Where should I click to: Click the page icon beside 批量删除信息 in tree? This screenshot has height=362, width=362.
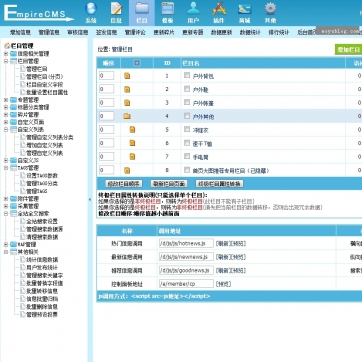[22, 306]
